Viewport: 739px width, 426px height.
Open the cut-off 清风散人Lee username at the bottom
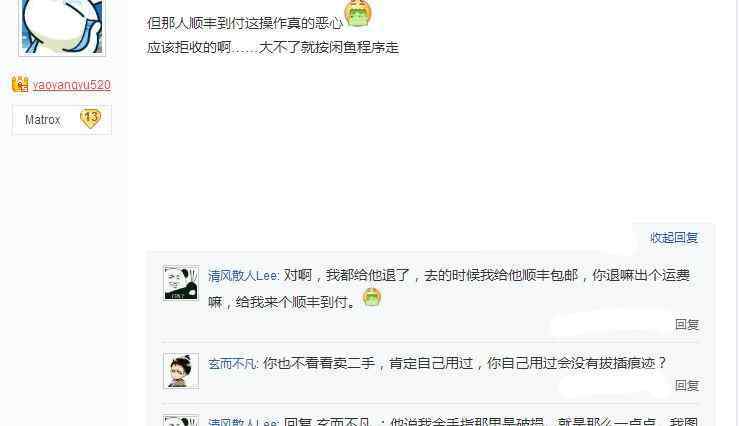244,421
